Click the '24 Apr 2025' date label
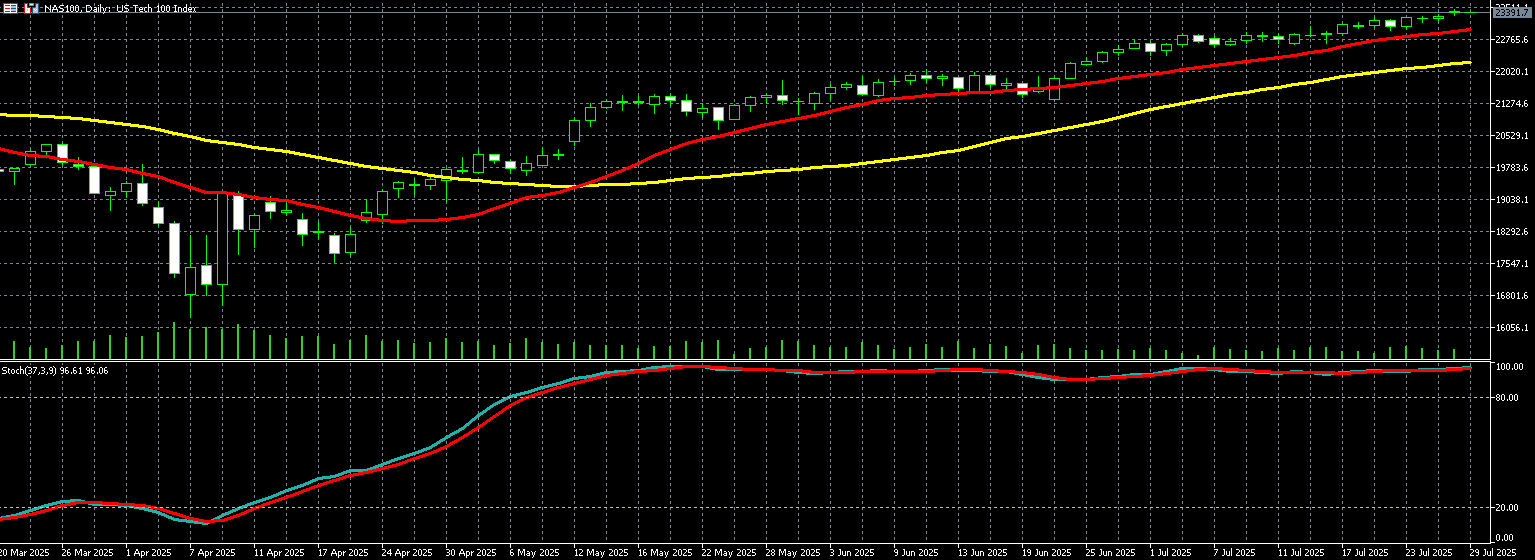Image resolution: width=1535 pixels, height=560 pixels. click(x=407, y=552)
